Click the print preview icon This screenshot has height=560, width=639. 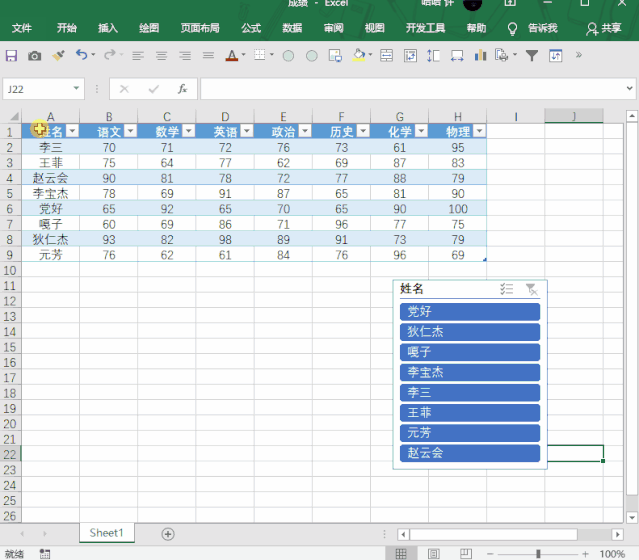pos(502,55)
